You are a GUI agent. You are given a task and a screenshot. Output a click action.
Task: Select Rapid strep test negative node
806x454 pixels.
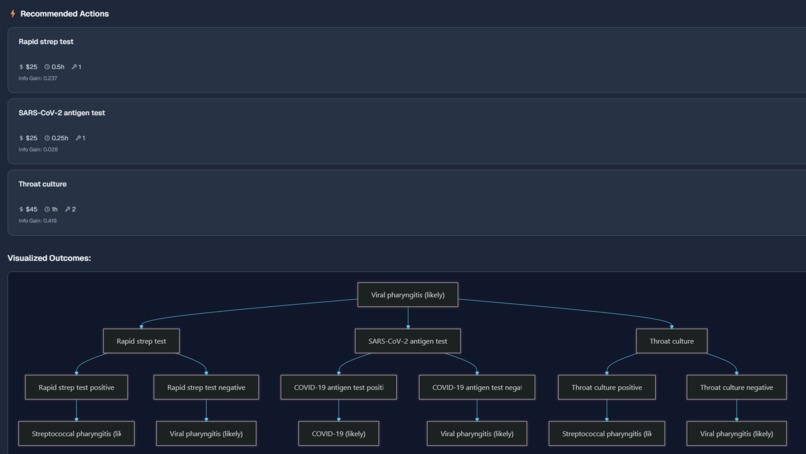(x=206, y=387)
